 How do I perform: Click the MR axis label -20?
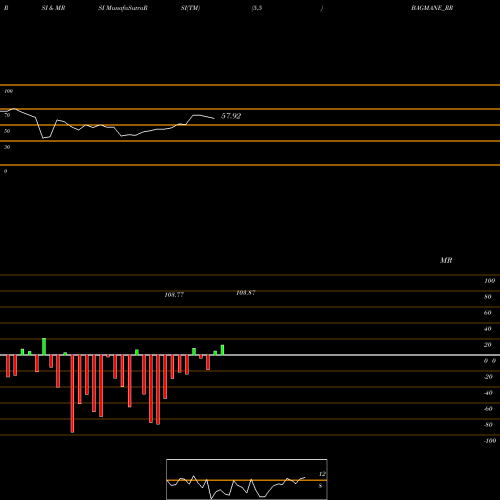[x=488, y=377]
